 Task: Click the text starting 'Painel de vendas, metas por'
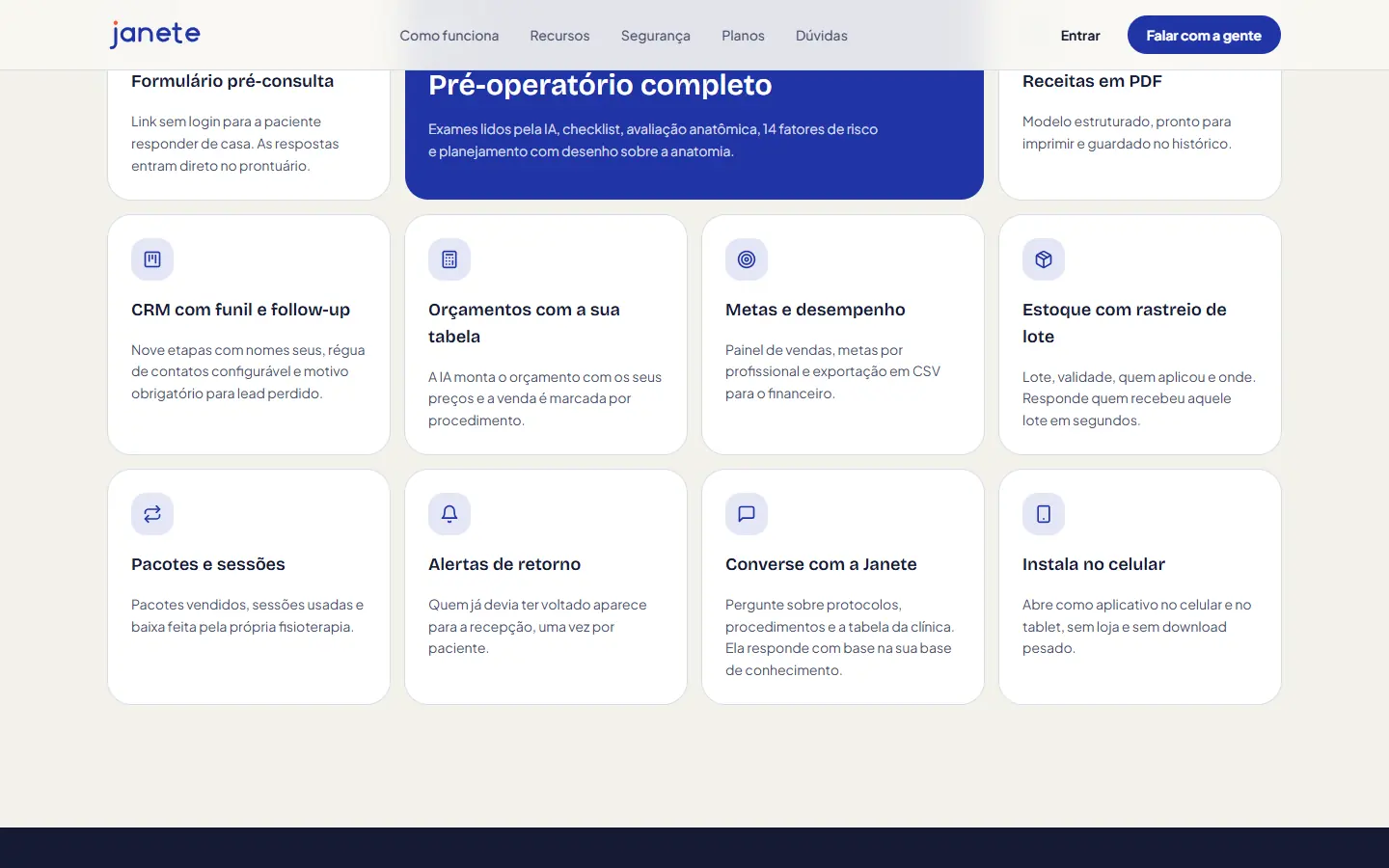[x=832, y=371]
